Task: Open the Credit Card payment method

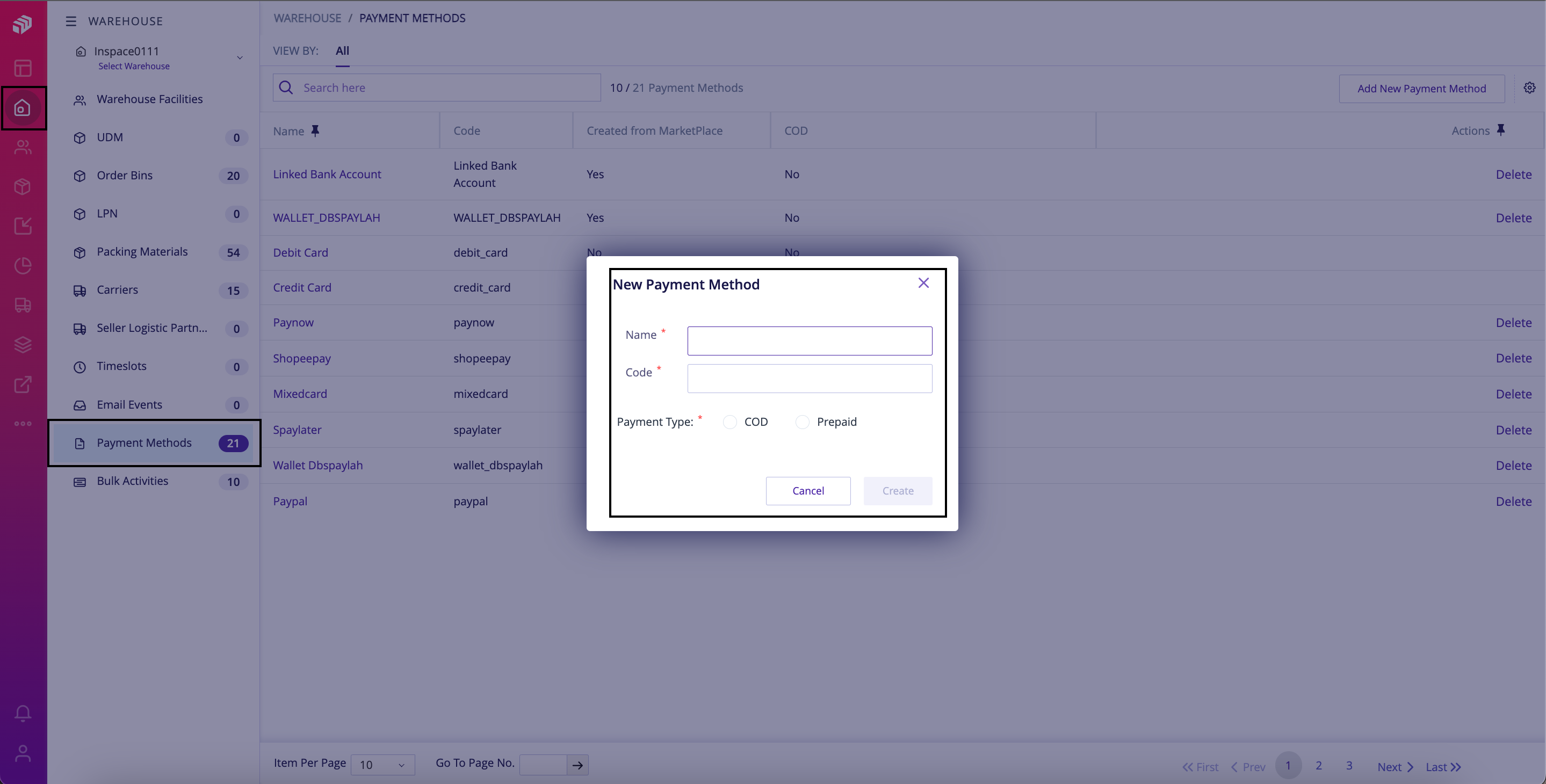Action: [x=302, y=287]
